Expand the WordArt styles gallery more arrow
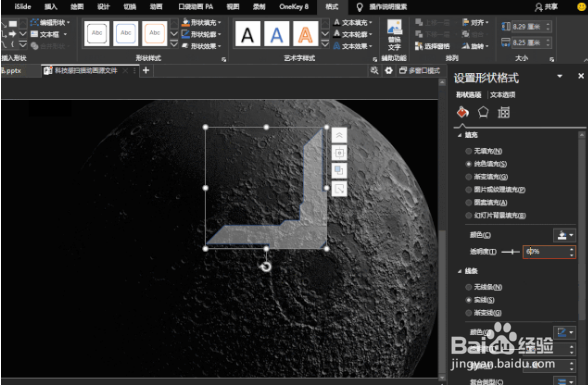The width and height of the screenshot is (588, 385). 325,44
